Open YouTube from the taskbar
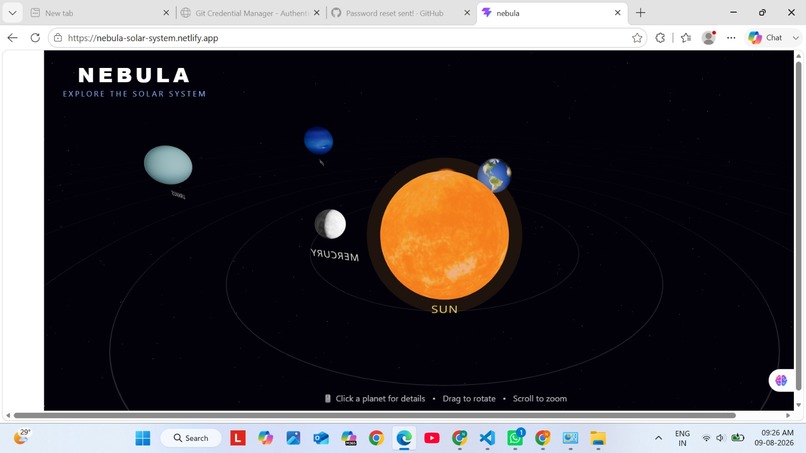The image size is (806, 453). point(432,438)
